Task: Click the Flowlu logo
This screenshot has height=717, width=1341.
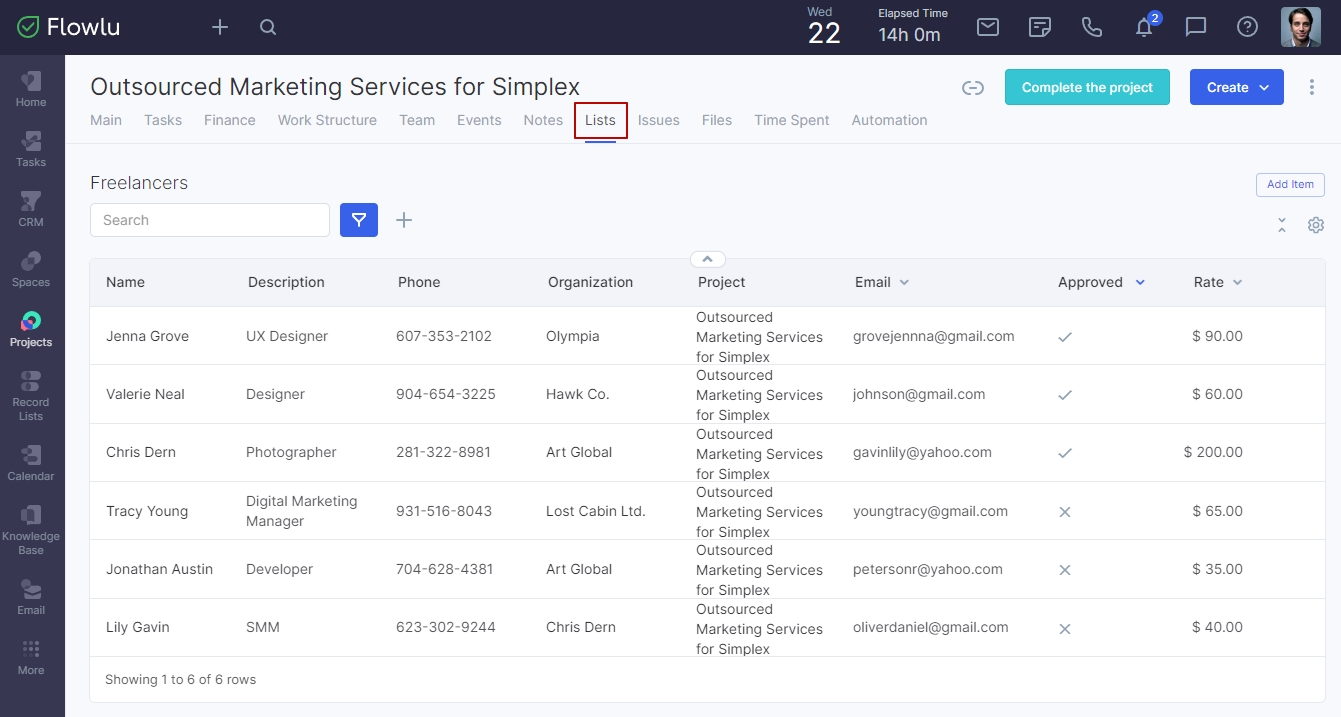Action: [x=69, y=27]
